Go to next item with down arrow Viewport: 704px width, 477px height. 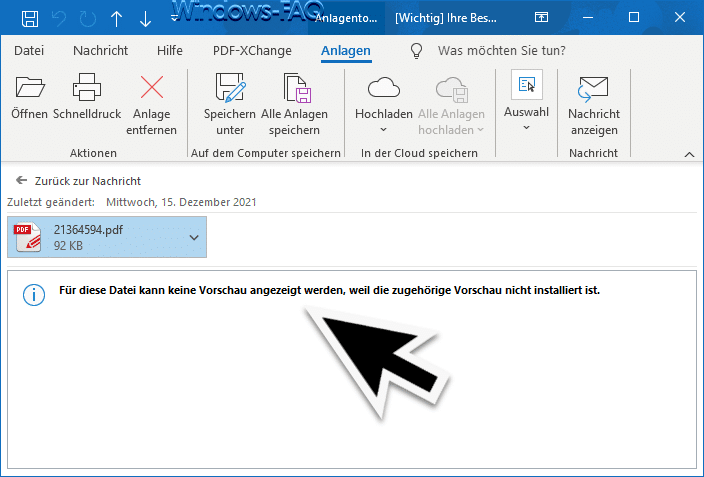point(146,18)
